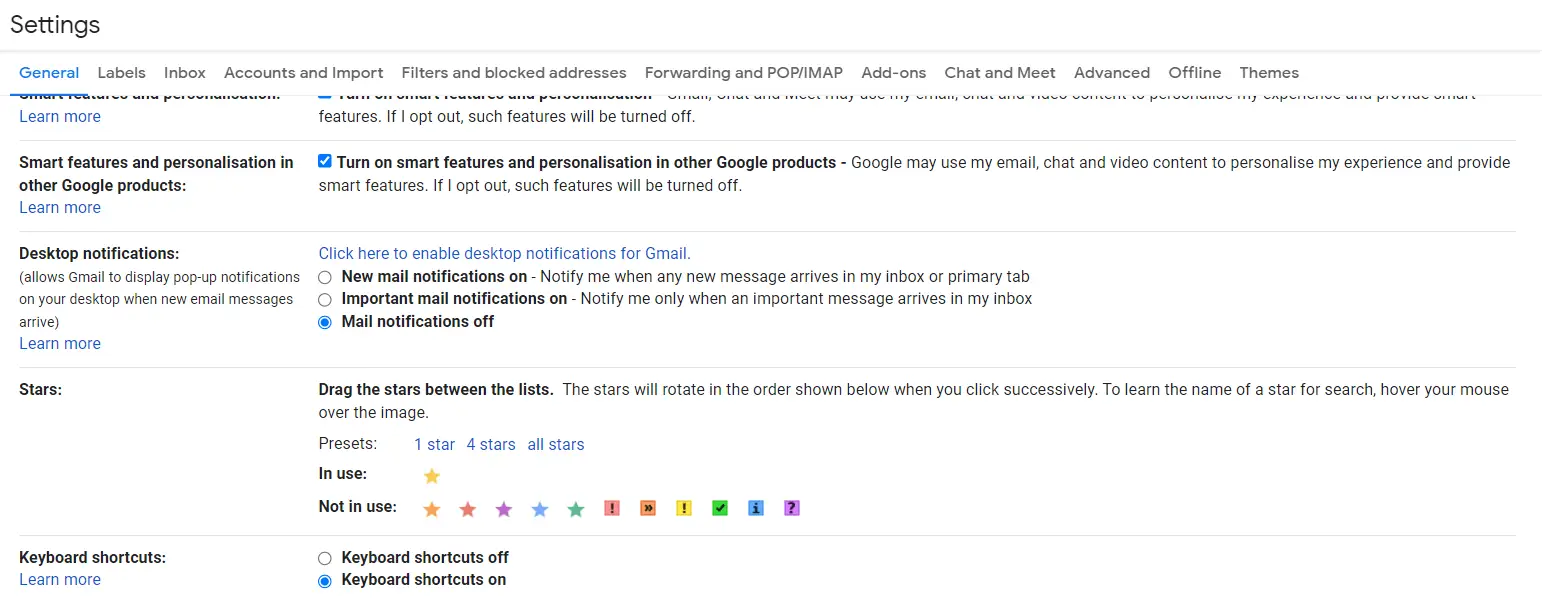Click the orange star in the Not in use row

pos(431,508)
